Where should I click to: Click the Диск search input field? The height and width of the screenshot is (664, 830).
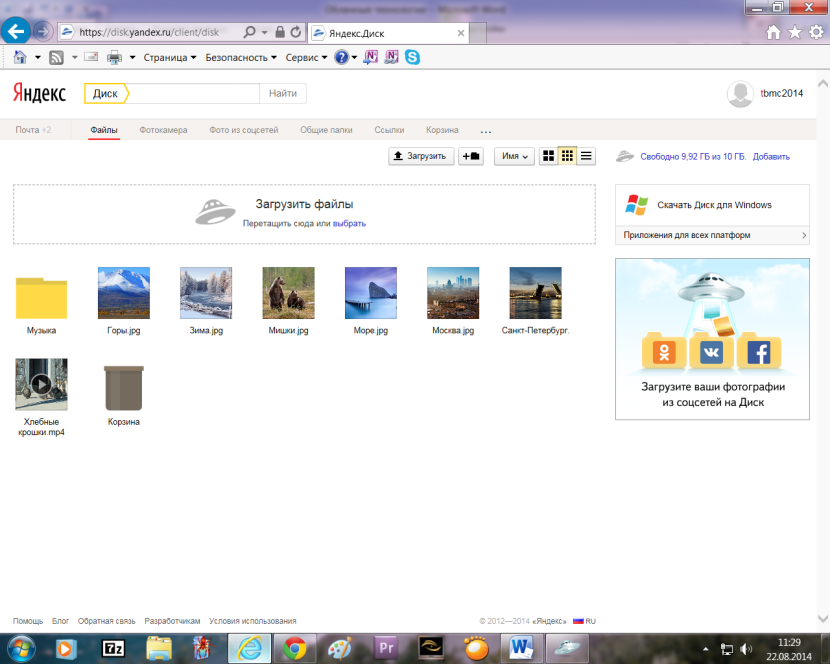click(x=190, y=94)
